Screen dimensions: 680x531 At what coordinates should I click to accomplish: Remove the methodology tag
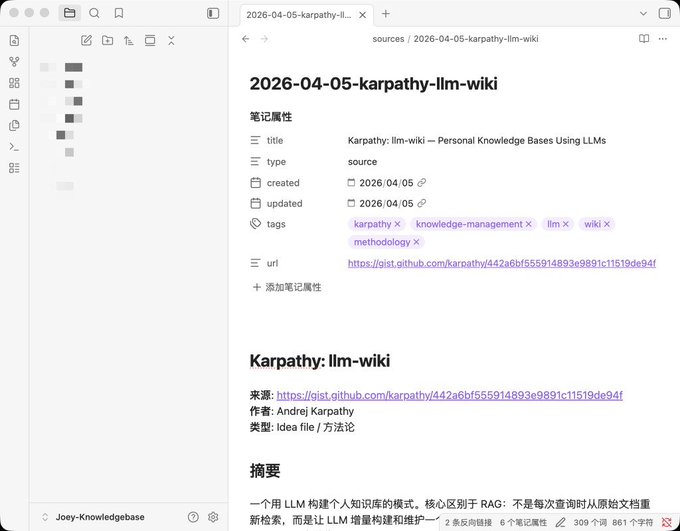[416, 242]
